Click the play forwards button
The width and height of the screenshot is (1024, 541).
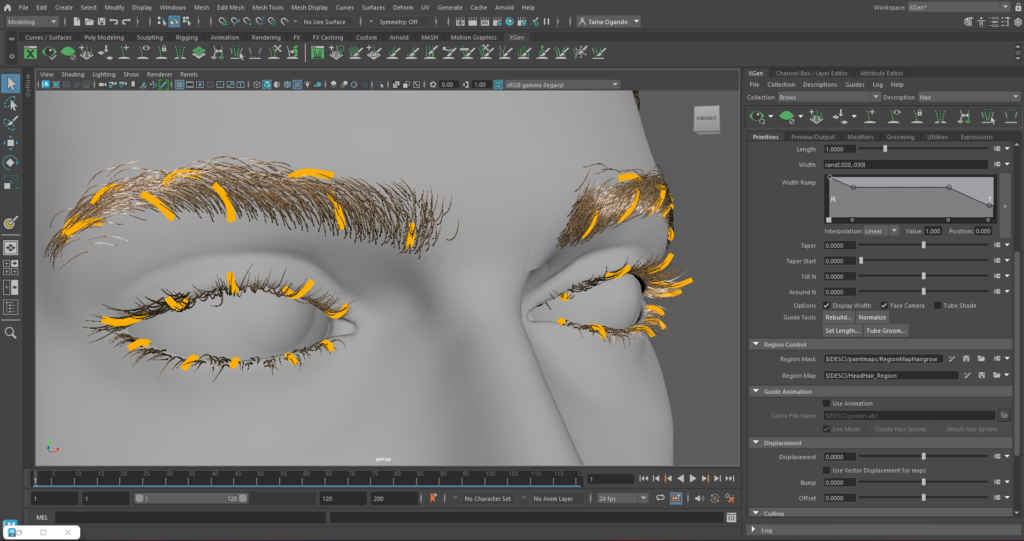pos(692,479)
